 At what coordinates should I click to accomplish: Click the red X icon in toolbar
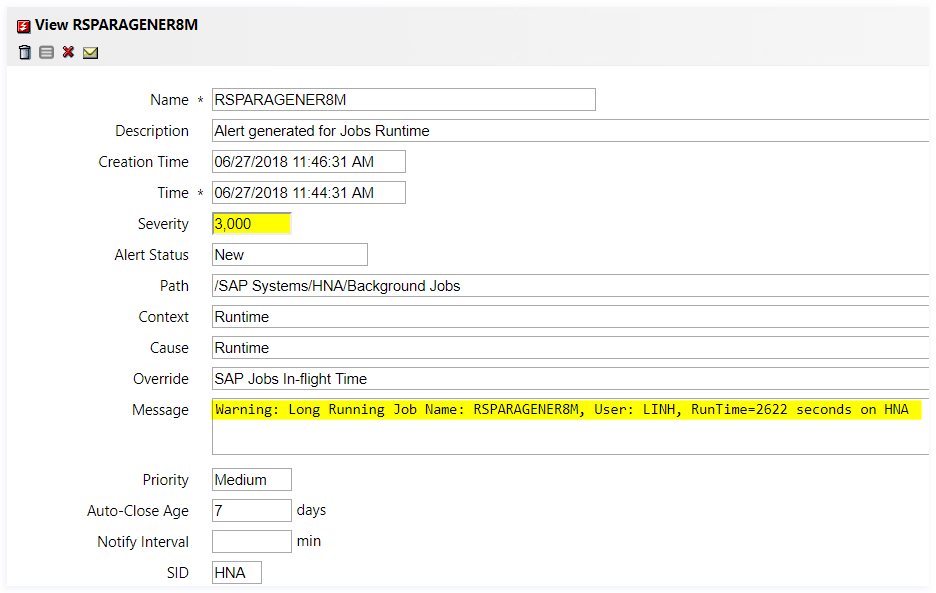(x=68, y=52)
